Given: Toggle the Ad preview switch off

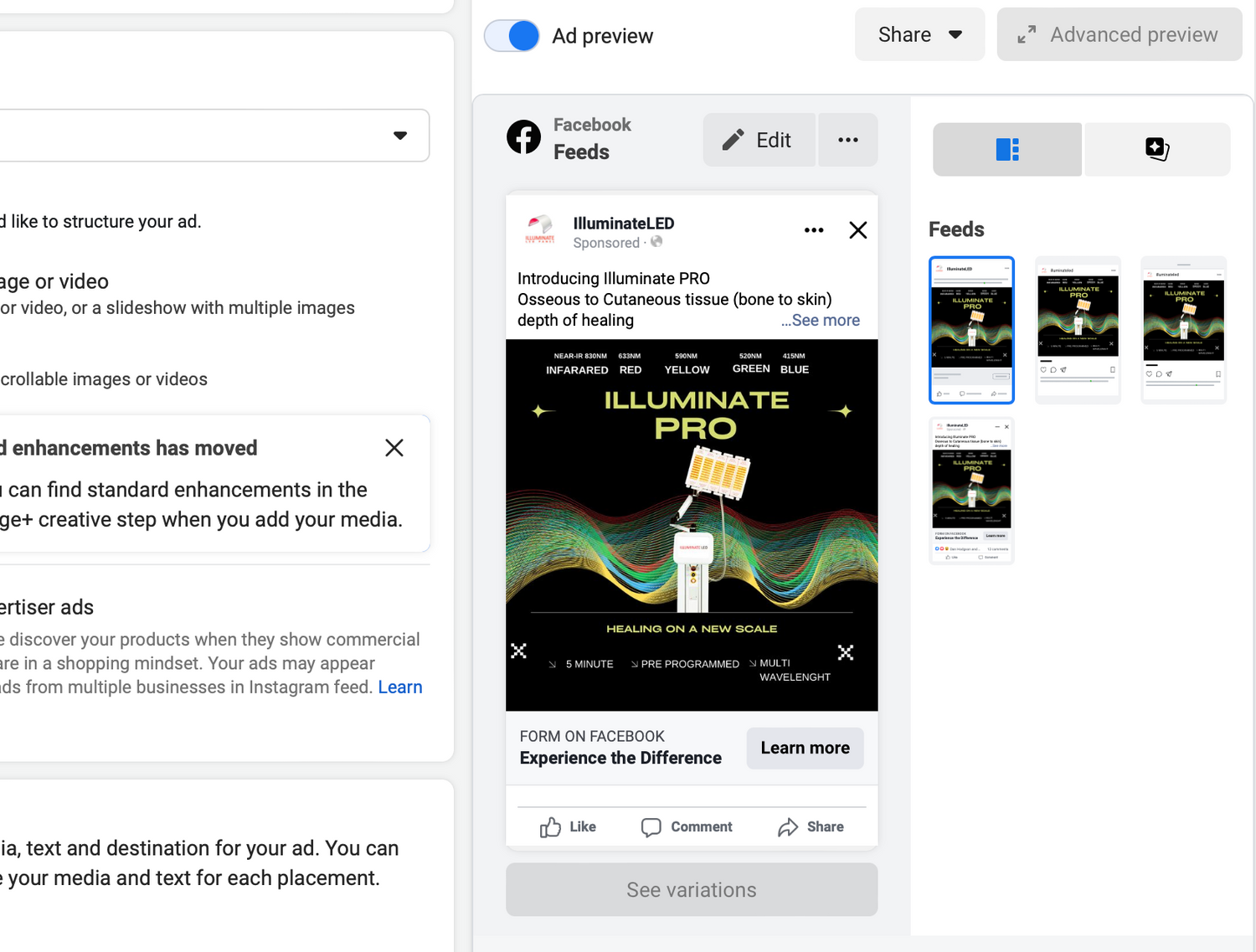Looking at the screenshot, I should [512, 36].
